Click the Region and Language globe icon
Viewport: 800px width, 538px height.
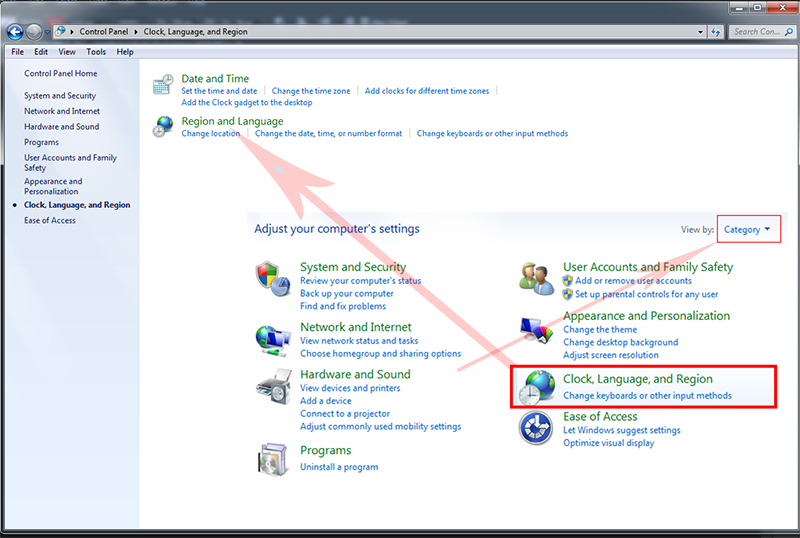click(163, 127)
